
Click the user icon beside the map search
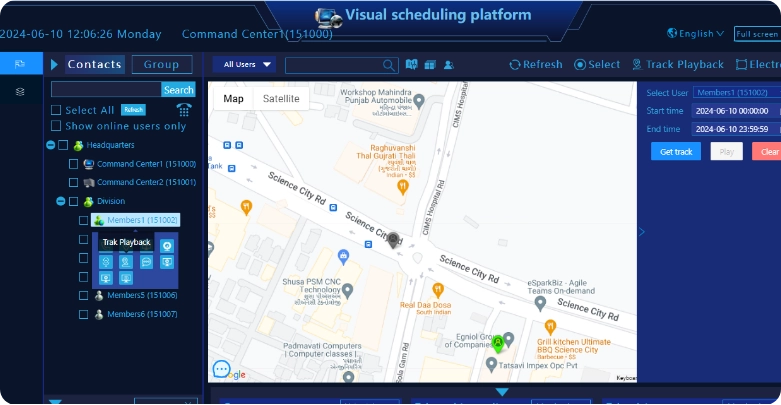(449, 65)
